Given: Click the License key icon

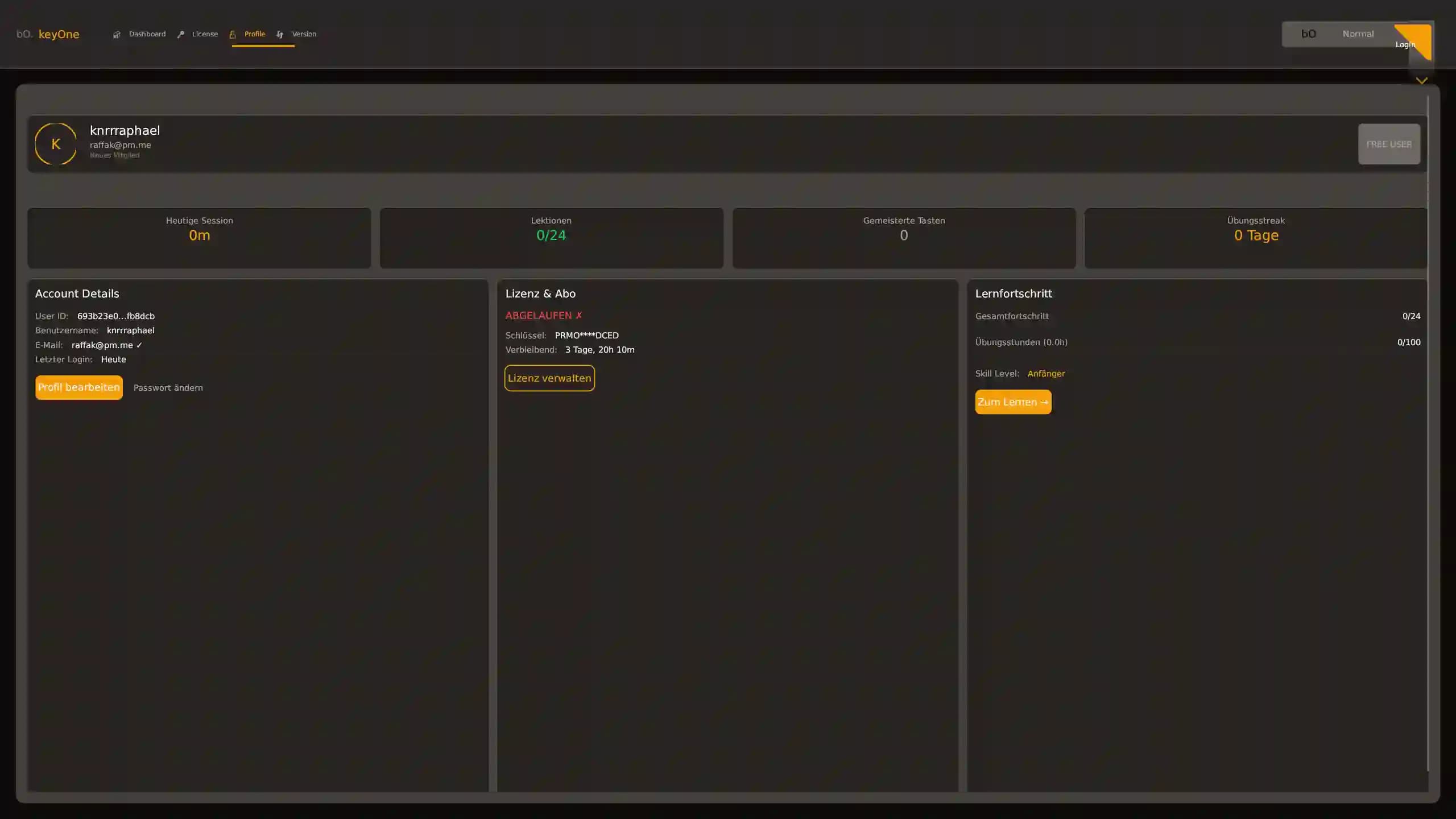Looking at the screenshot, I should (181, 35).
